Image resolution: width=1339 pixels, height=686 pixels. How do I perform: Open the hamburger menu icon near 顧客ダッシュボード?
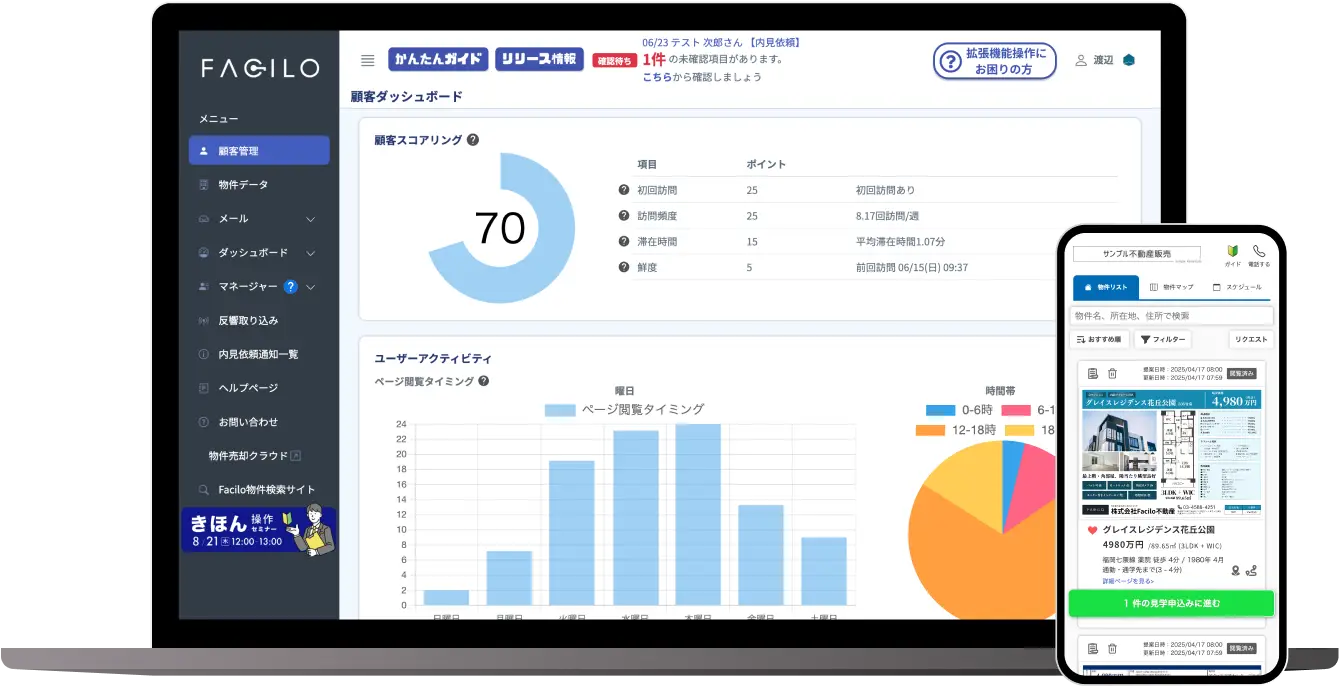point(367,60)
